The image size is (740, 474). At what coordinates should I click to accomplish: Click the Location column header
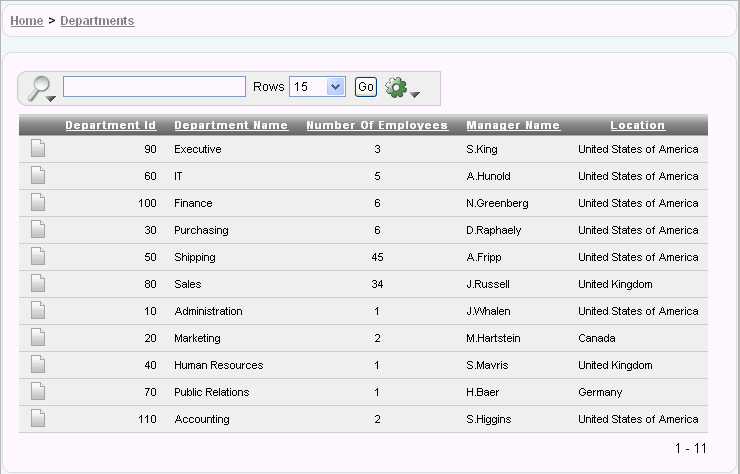[637, 125]
